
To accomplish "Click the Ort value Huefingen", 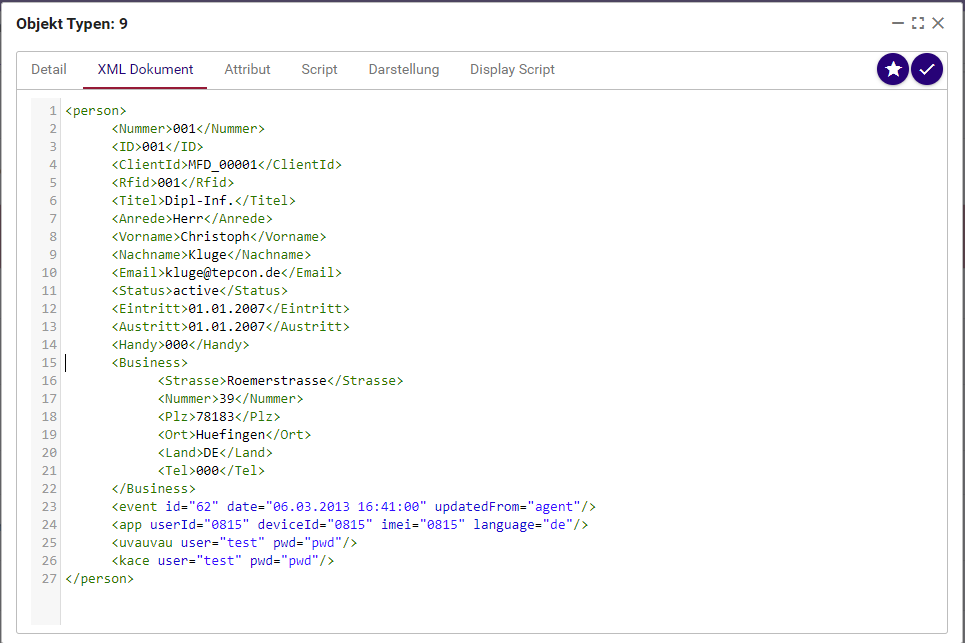I will point(230,435).
